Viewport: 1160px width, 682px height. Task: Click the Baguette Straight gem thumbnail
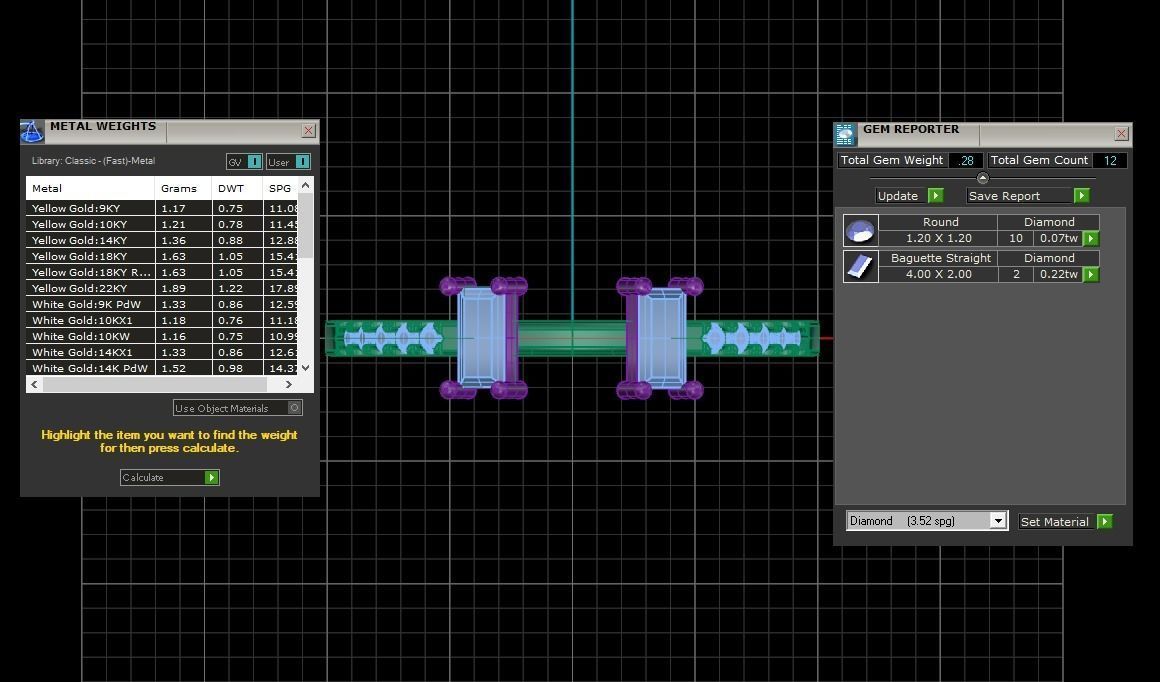click(x=860, y=266)
